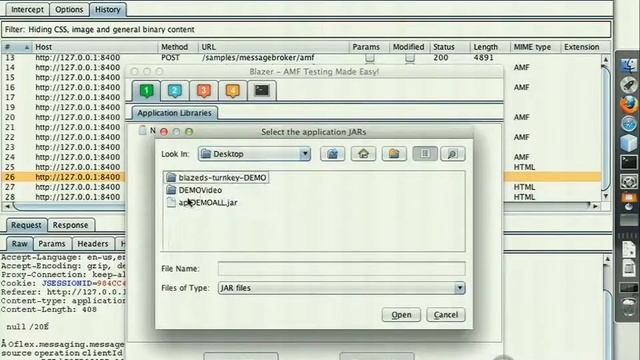Open Blazer step 3 red tab
The image size is (640, 360).
204,91
